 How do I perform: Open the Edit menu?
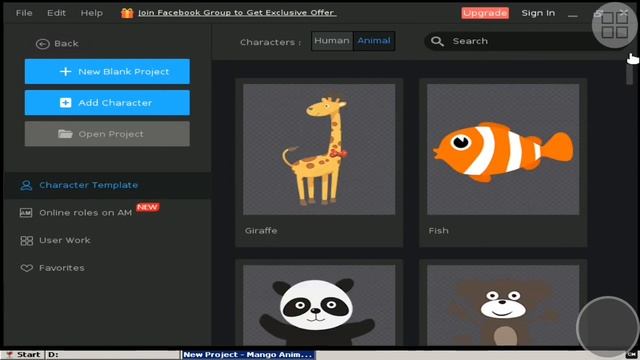[x=56, y=13]
